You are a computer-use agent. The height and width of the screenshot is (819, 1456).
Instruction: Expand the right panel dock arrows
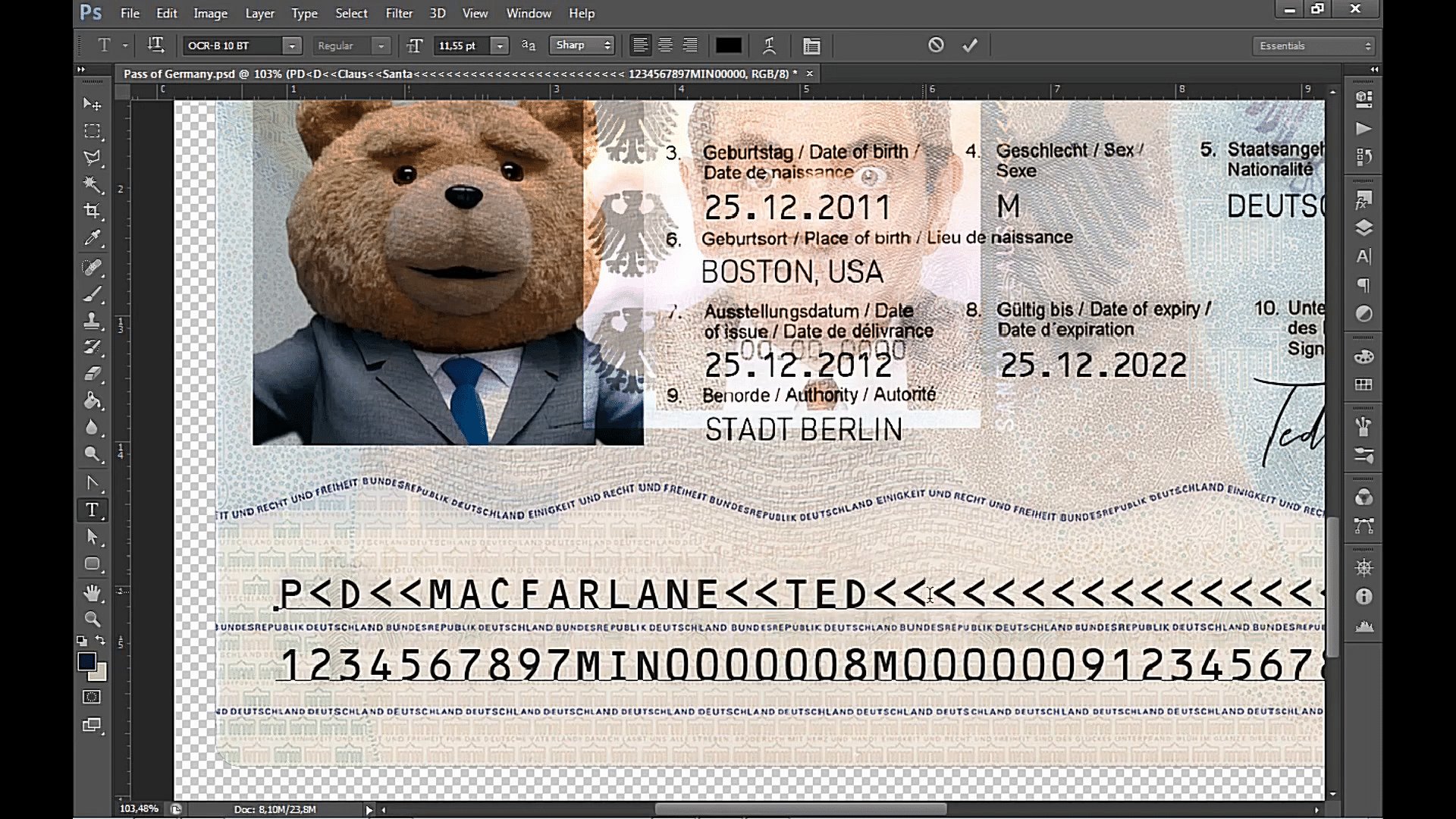click(x=1374, y=70)
